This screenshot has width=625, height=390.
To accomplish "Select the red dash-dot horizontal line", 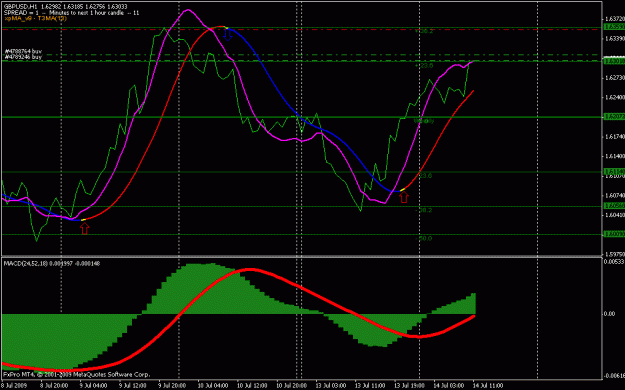I will click(301, 30).
